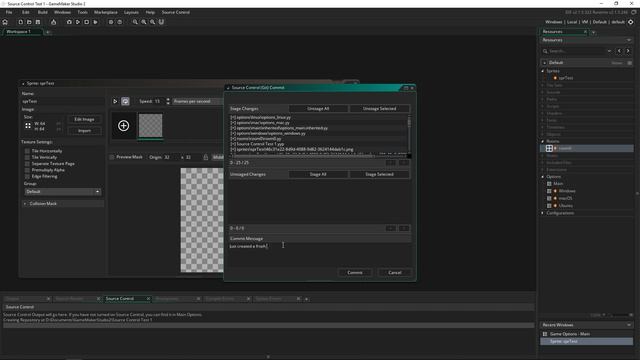Open the Resources panel header dropdown
640x360 pixels.
(629, 40)
